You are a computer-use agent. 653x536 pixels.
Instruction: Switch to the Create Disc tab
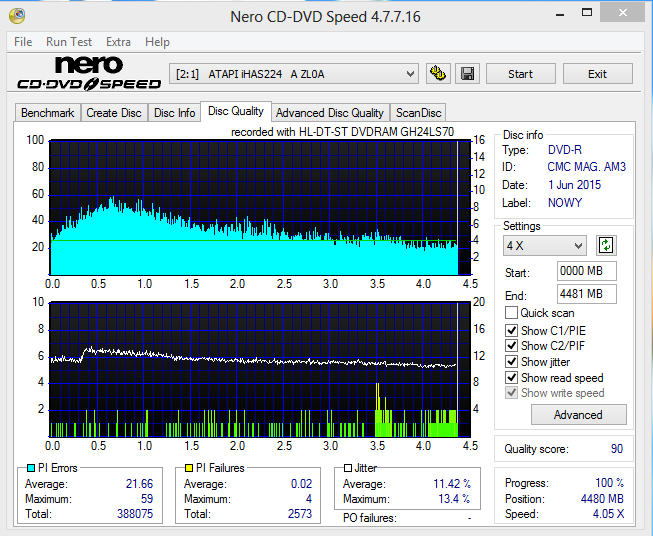click(x=114, y=113)
